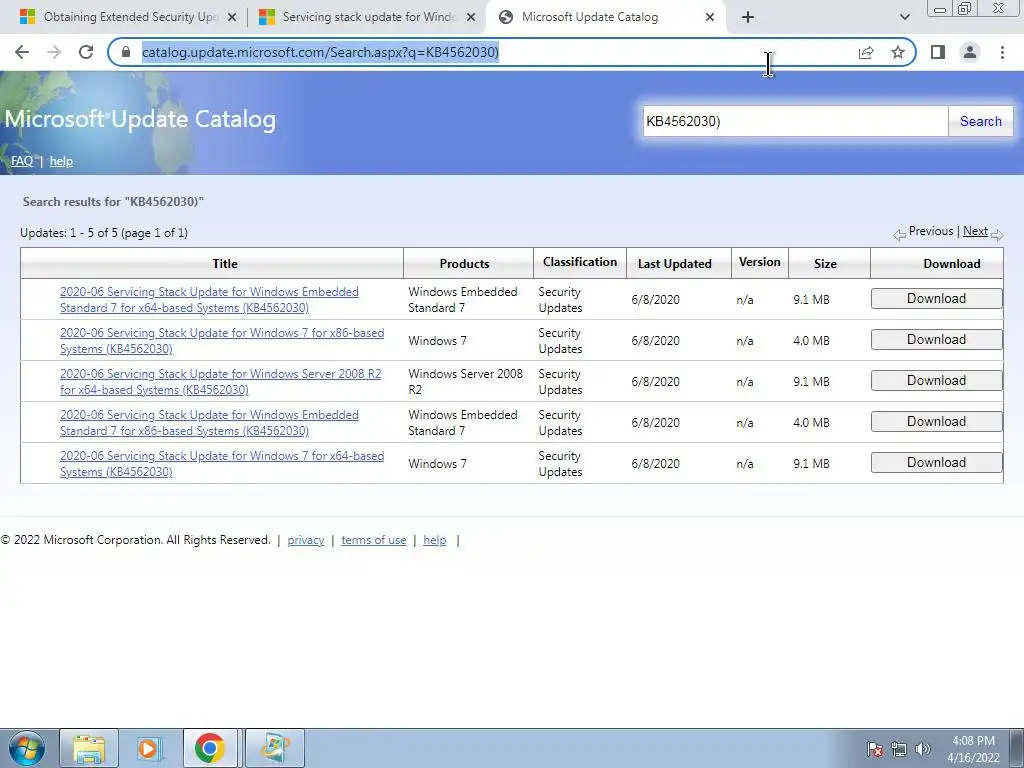Sort by Last Updated column header
This screenshot has height=768, width=1024.
[x=675, y=264]
